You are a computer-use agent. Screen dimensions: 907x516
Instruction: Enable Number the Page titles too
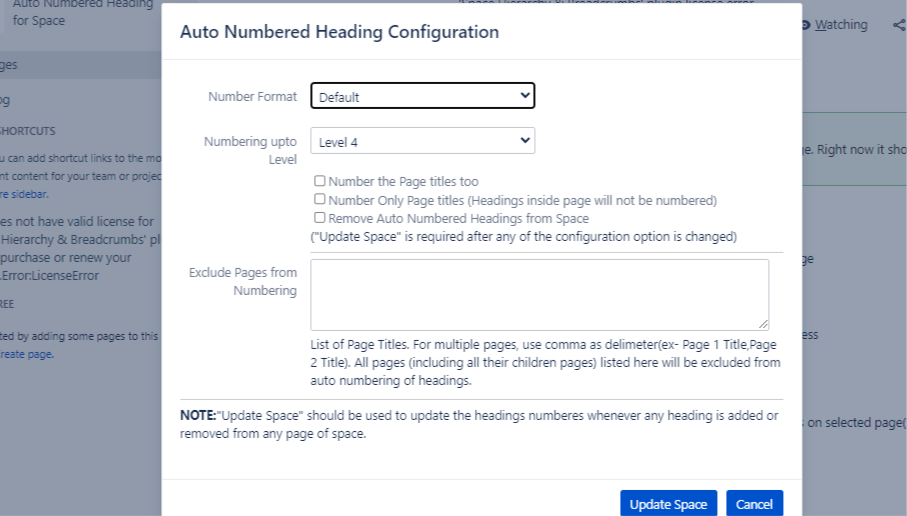point(320,181)
